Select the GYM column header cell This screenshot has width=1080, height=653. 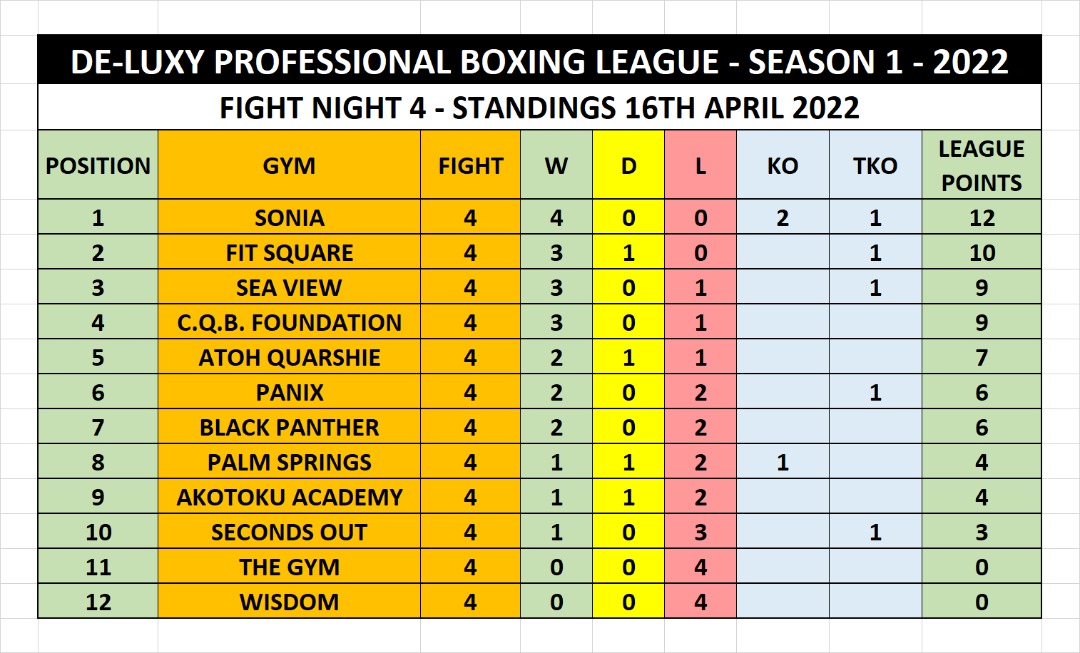point(289,166)
